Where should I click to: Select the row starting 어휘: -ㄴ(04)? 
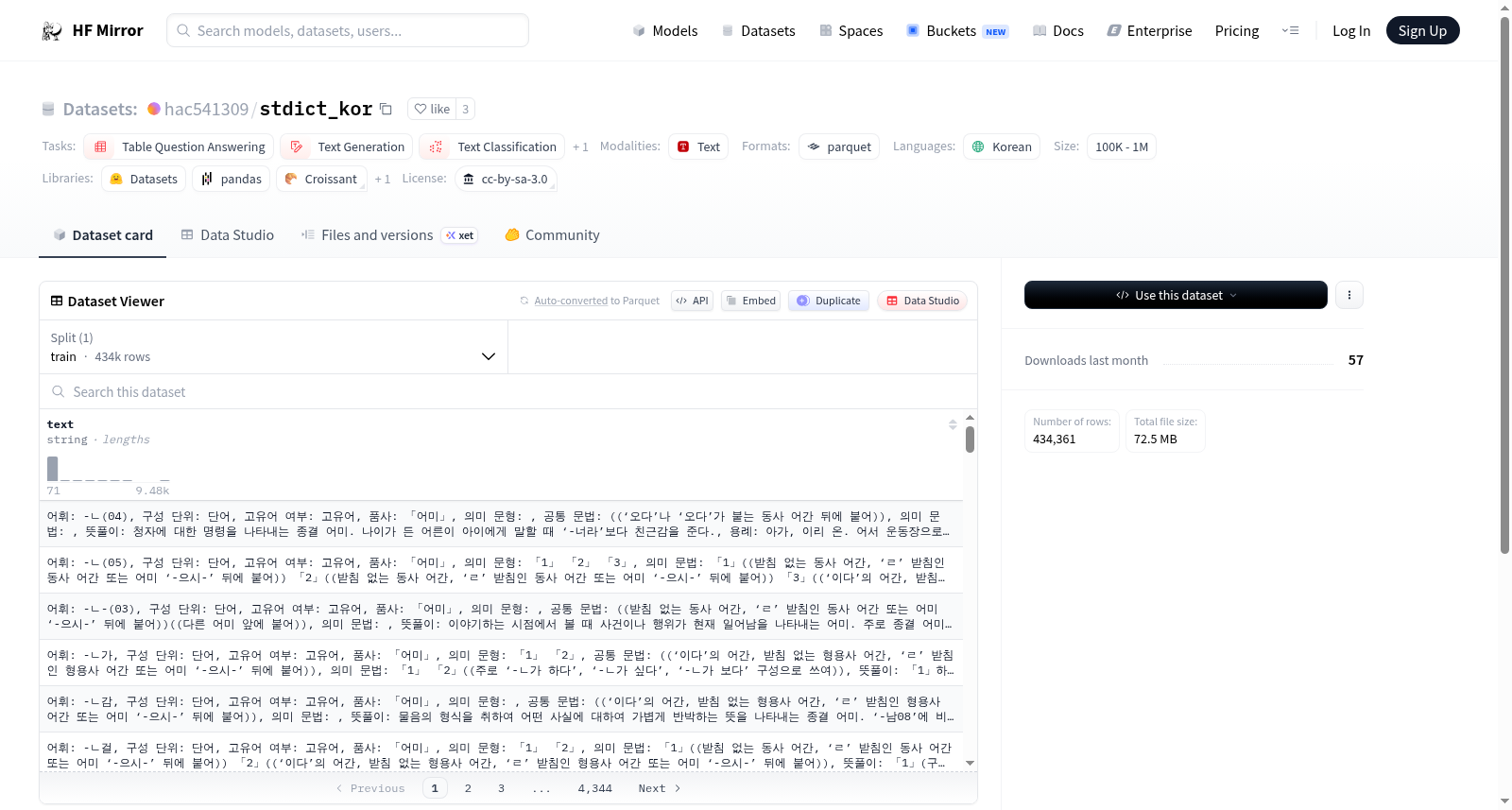click(x=501, y=524)
